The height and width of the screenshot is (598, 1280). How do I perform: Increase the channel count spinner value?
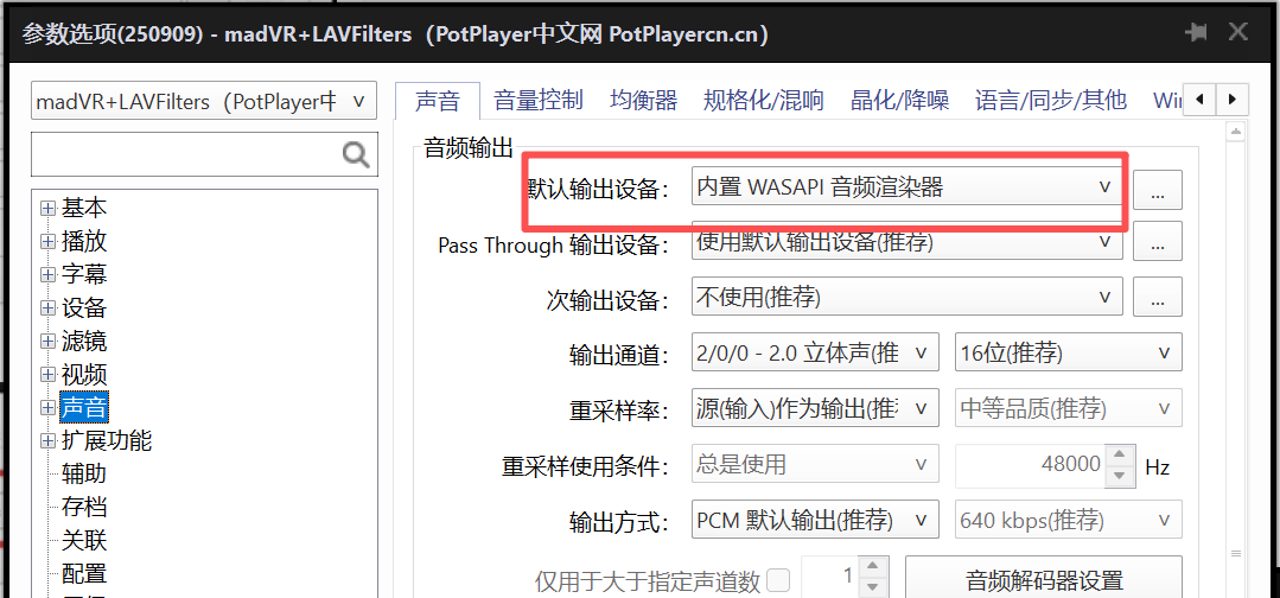pos(874,567)
